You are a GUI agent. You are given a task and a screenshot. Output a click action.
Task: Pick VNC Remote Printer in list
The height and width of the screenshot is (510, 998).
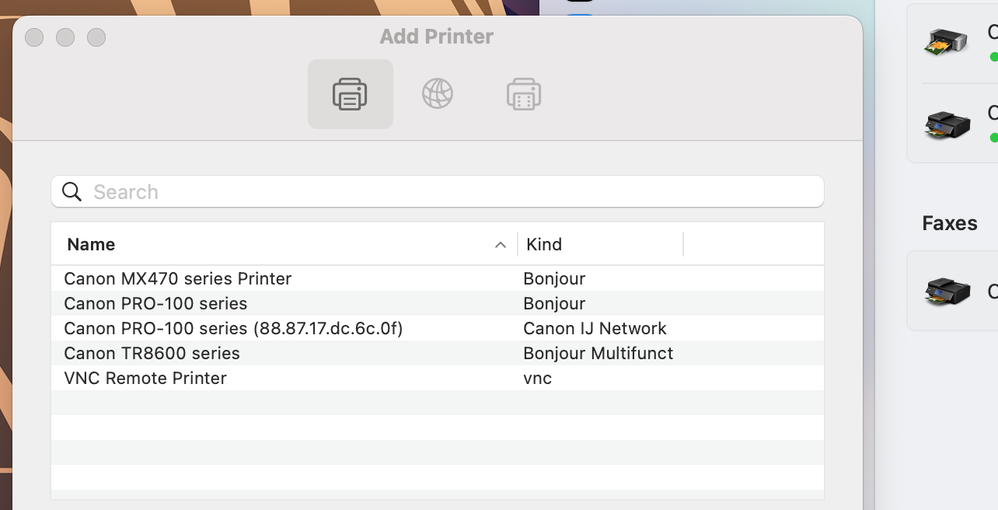tap(437, 378)
